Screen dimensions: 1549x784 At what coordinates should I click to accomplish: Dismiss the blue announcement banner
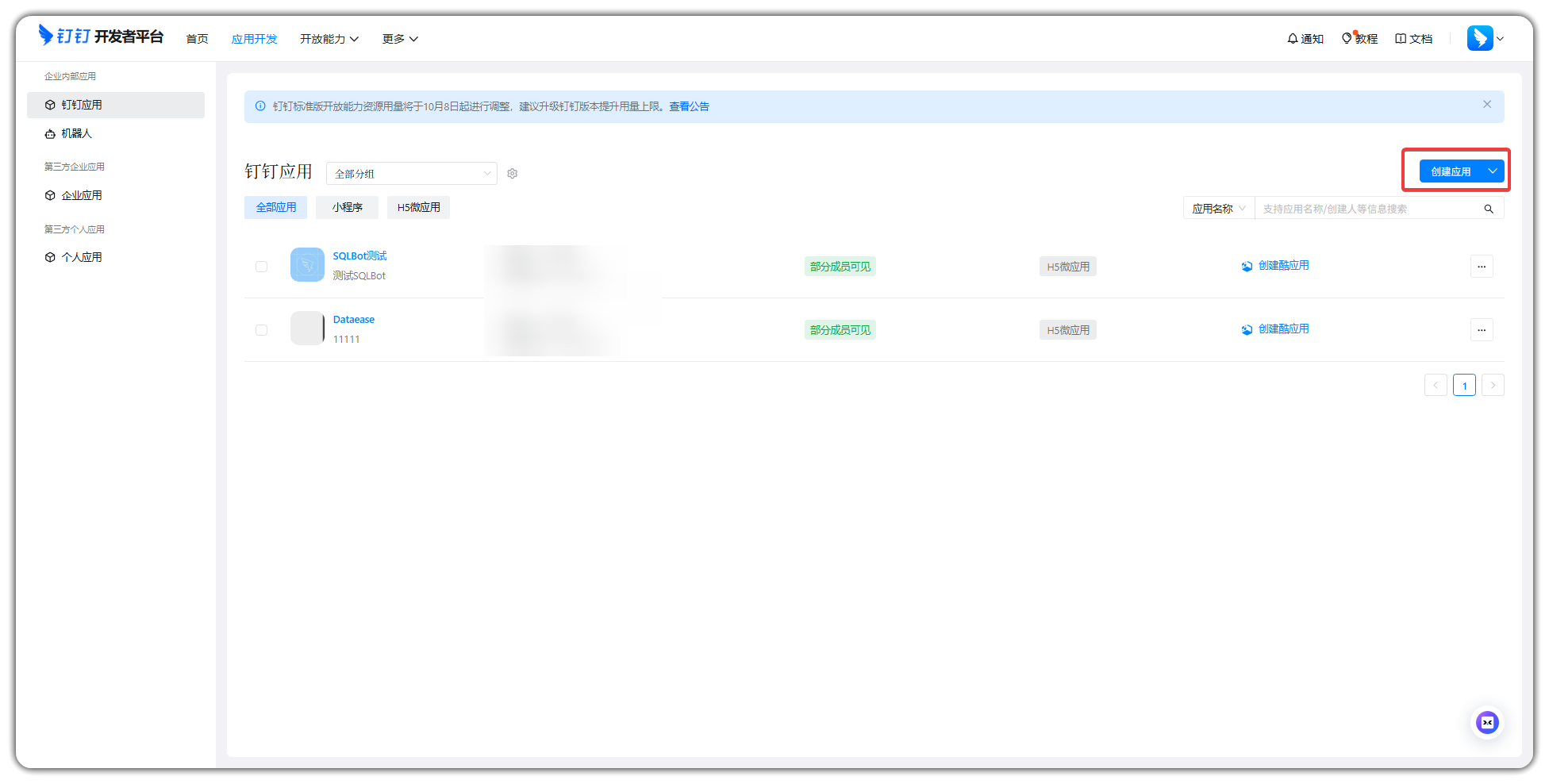click(1487, 105)
